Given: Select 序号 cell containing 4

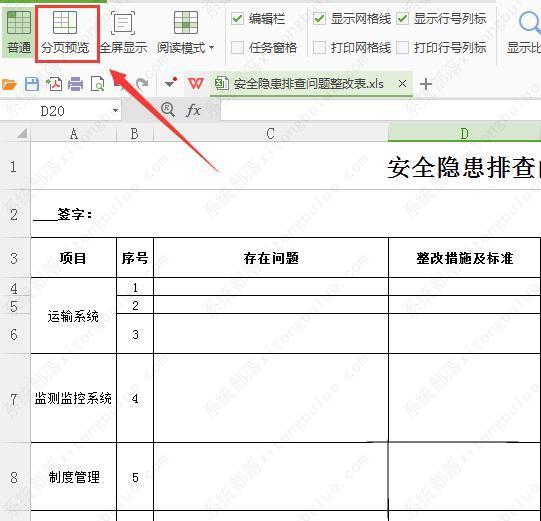Looking at the screenshot, I should 135,398.
